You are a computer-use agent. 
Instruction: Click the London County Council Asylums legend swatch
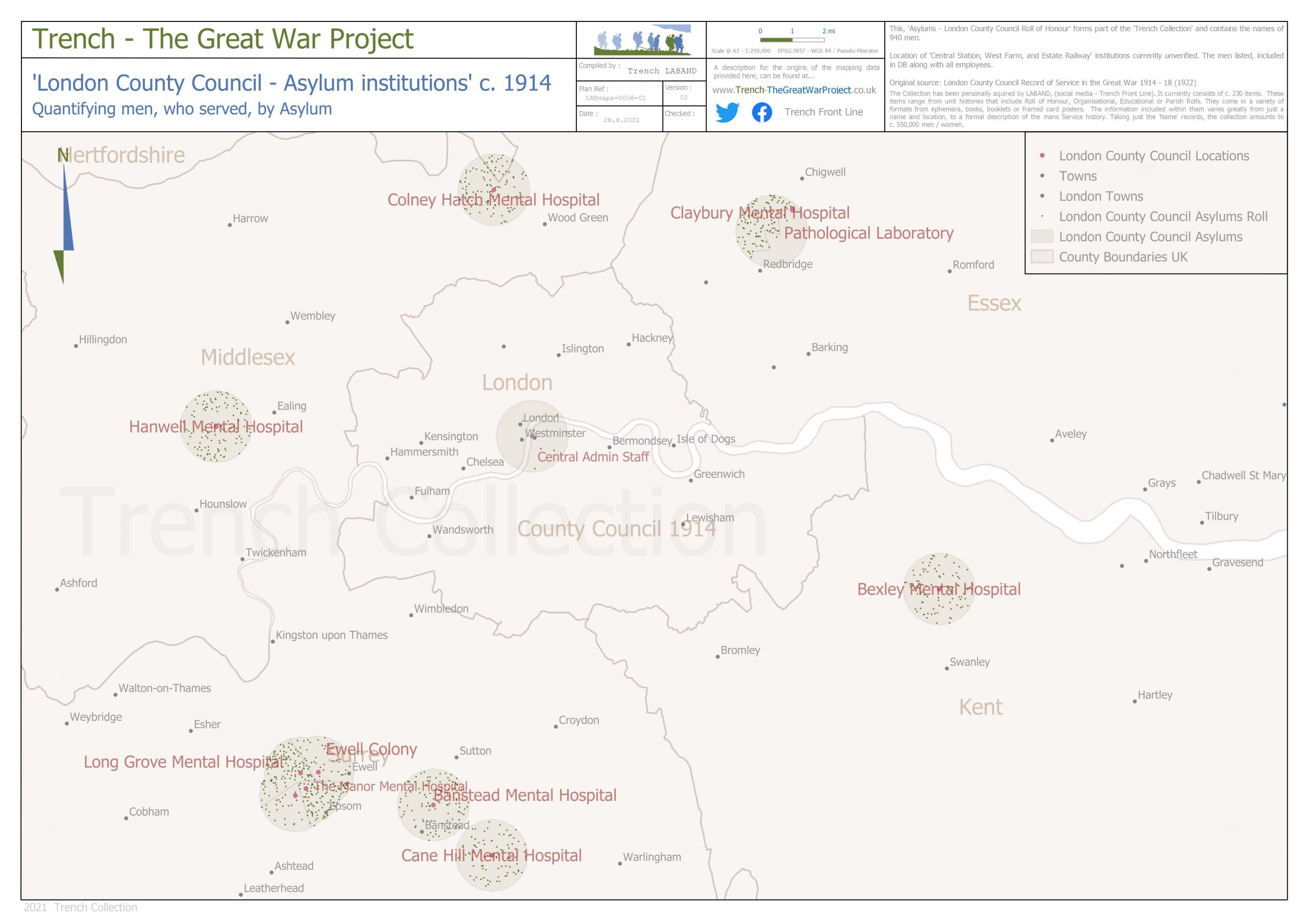(x=1042, y=237)
